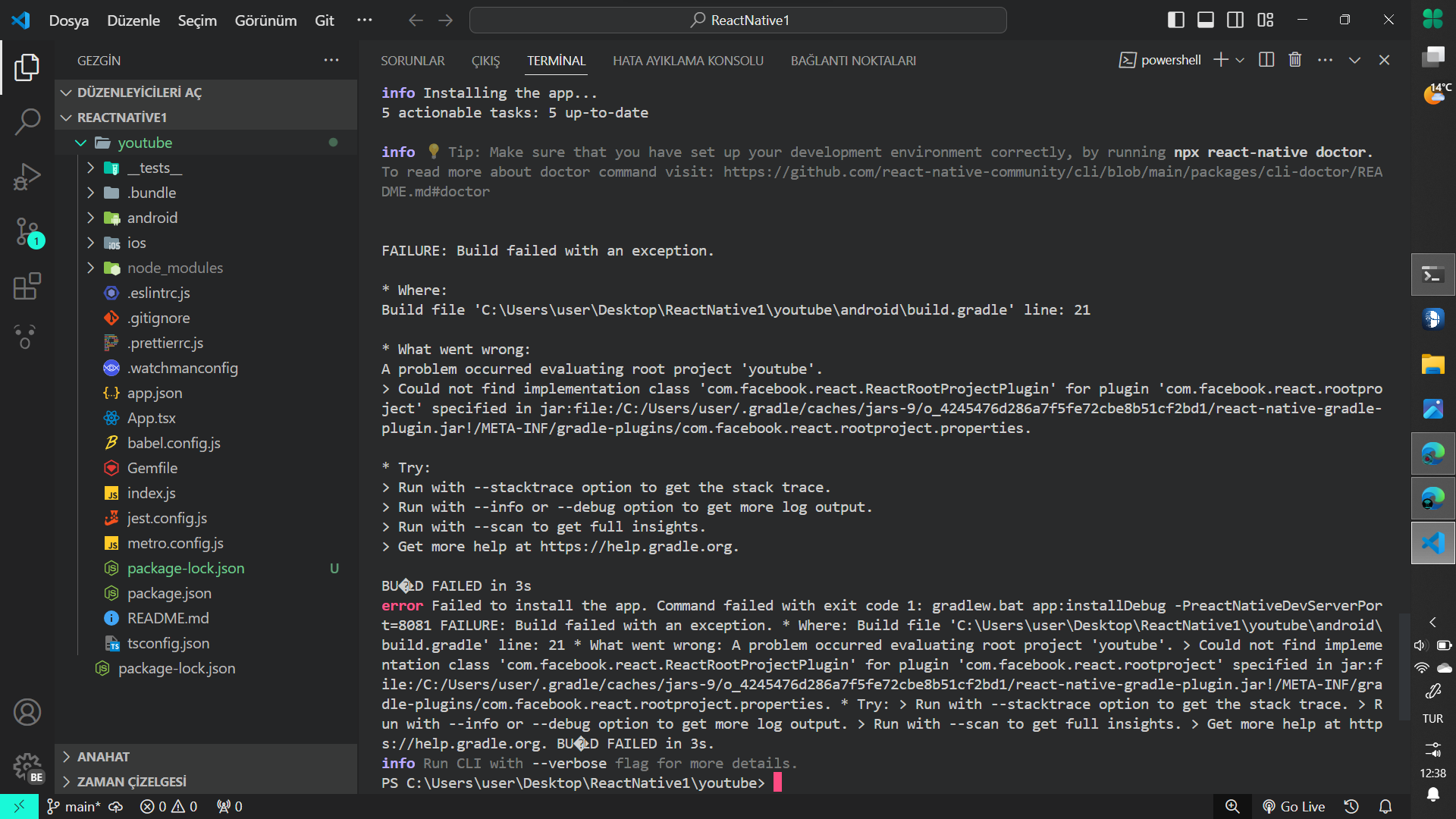Screen dimensions: 1456x819
Task: Click the ReactNative1 command center search
Action: [738, 20]
